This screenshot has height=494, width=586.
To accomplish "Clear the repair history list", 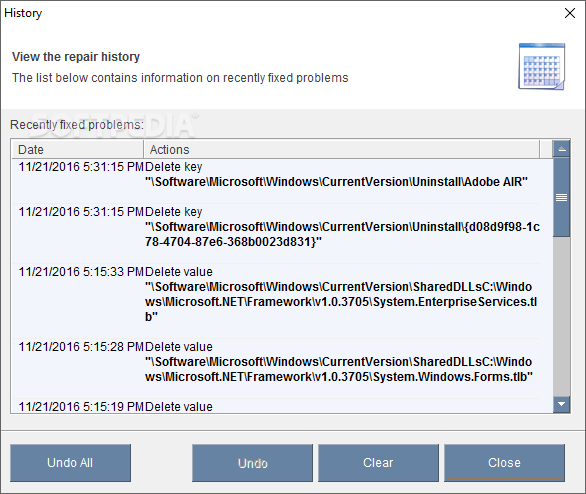I will [x=378, y=463].
